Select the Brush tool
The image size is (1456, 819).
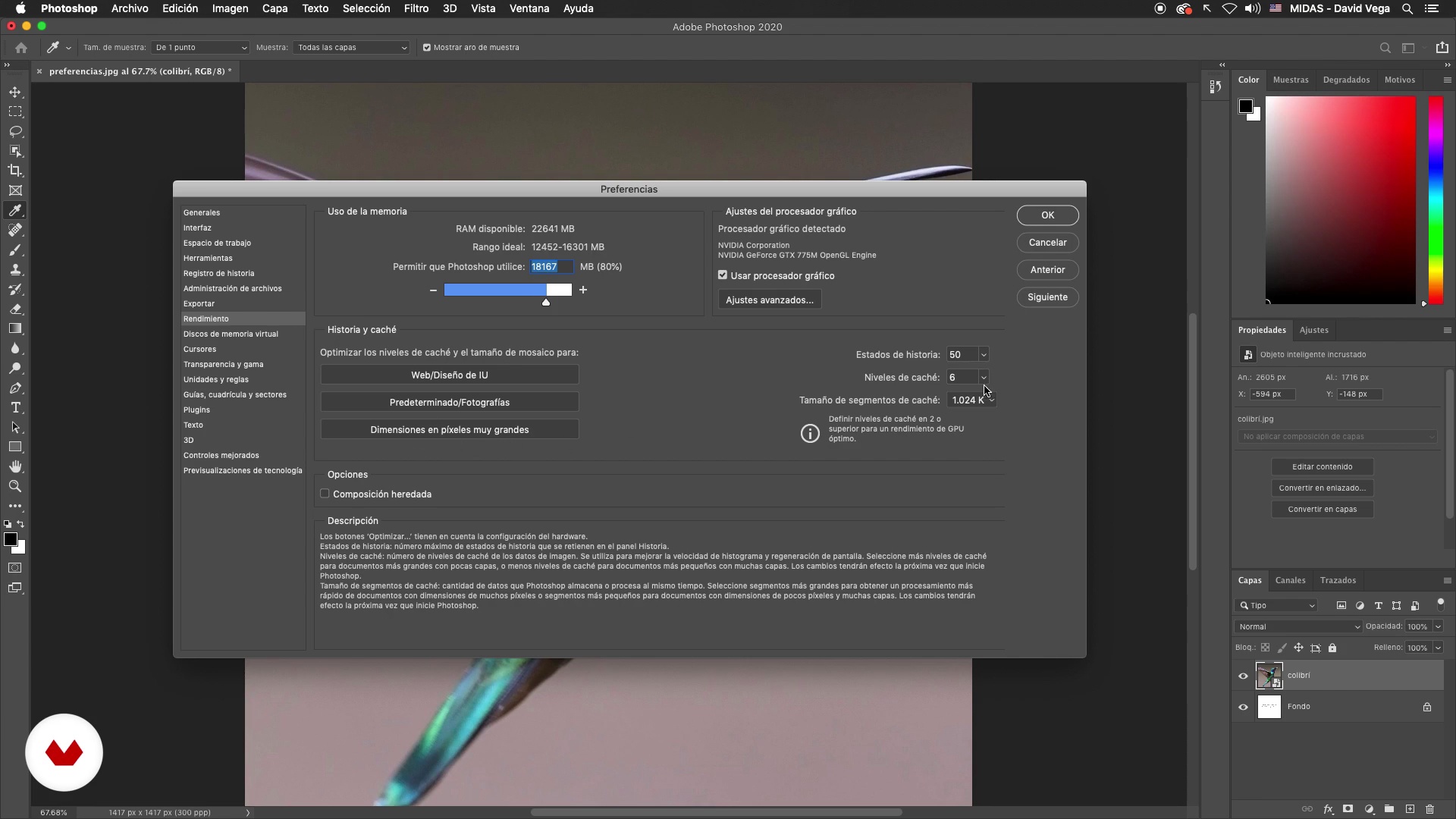[x=15, y=249]
